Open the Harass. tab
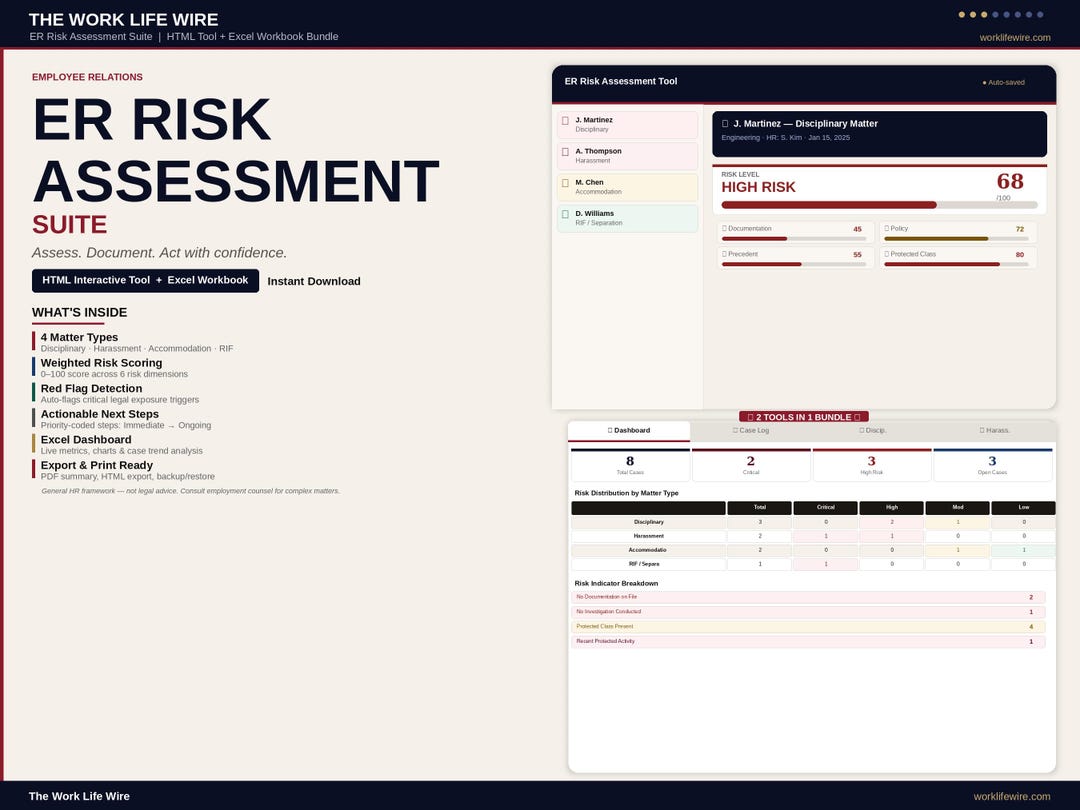The height and width of the screenshot is (810, 1080). pyautogui.click(x=995, y=430)
